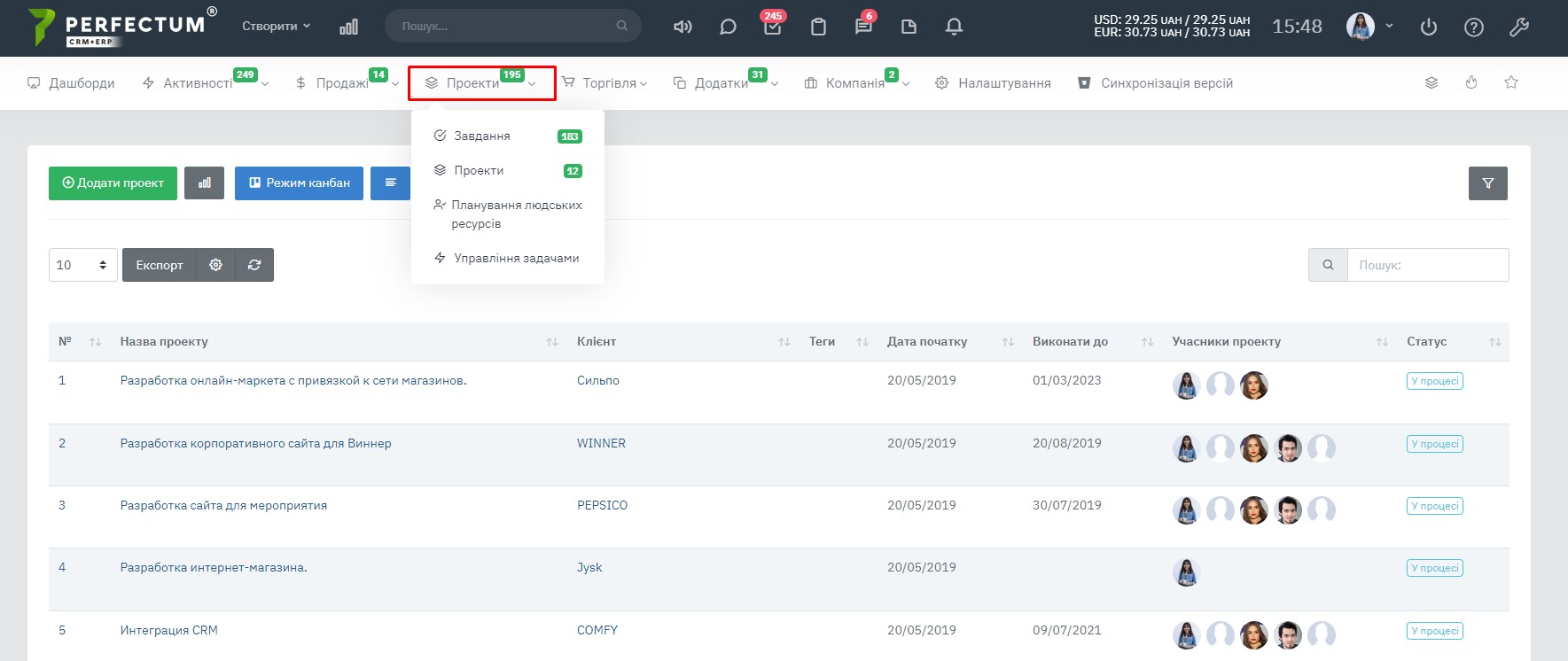This screenshot has width=1568, height=661.
Task: Switch to Режим канбан view
Action: pos(299,183)
